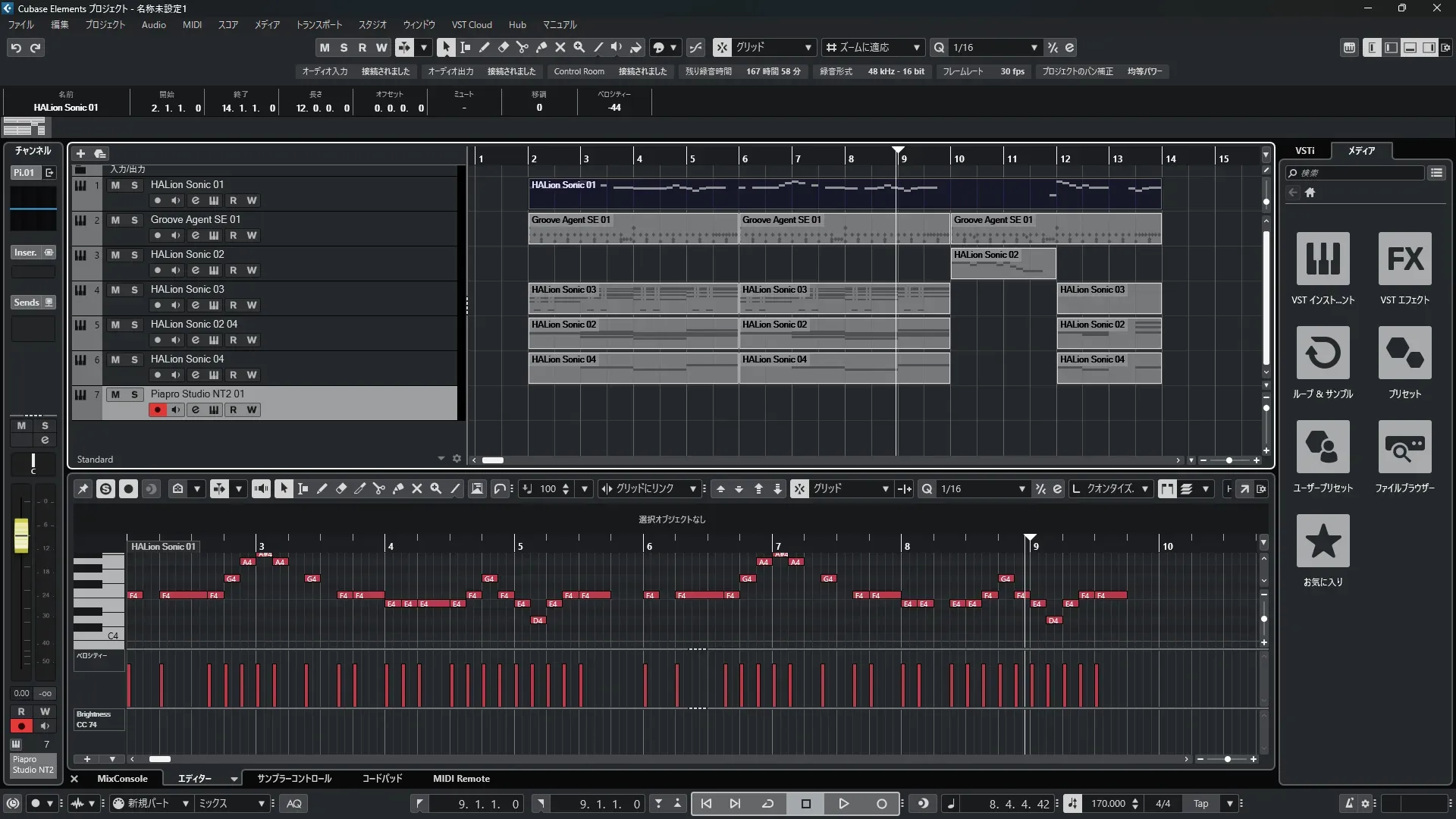Disable record on Piapro Studio NT2 01 track
The width and height of the screenshot is (1456, 819).
pos(157,409)
